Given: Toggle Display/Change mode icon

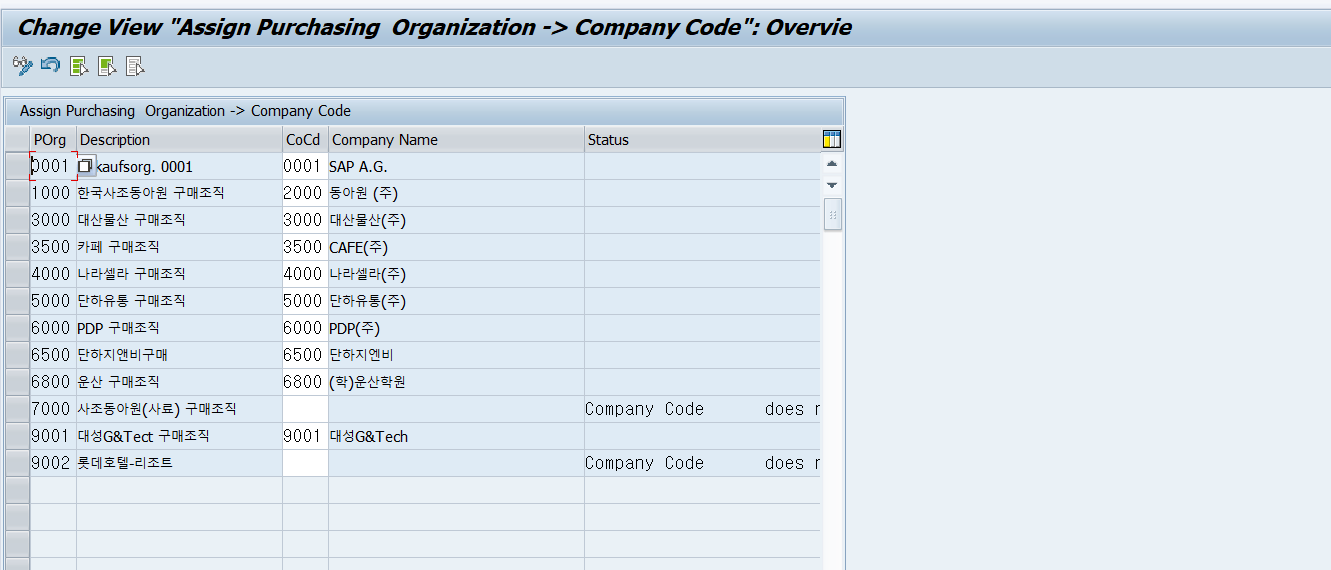Looking at the screenshot, I should (22, 66).
